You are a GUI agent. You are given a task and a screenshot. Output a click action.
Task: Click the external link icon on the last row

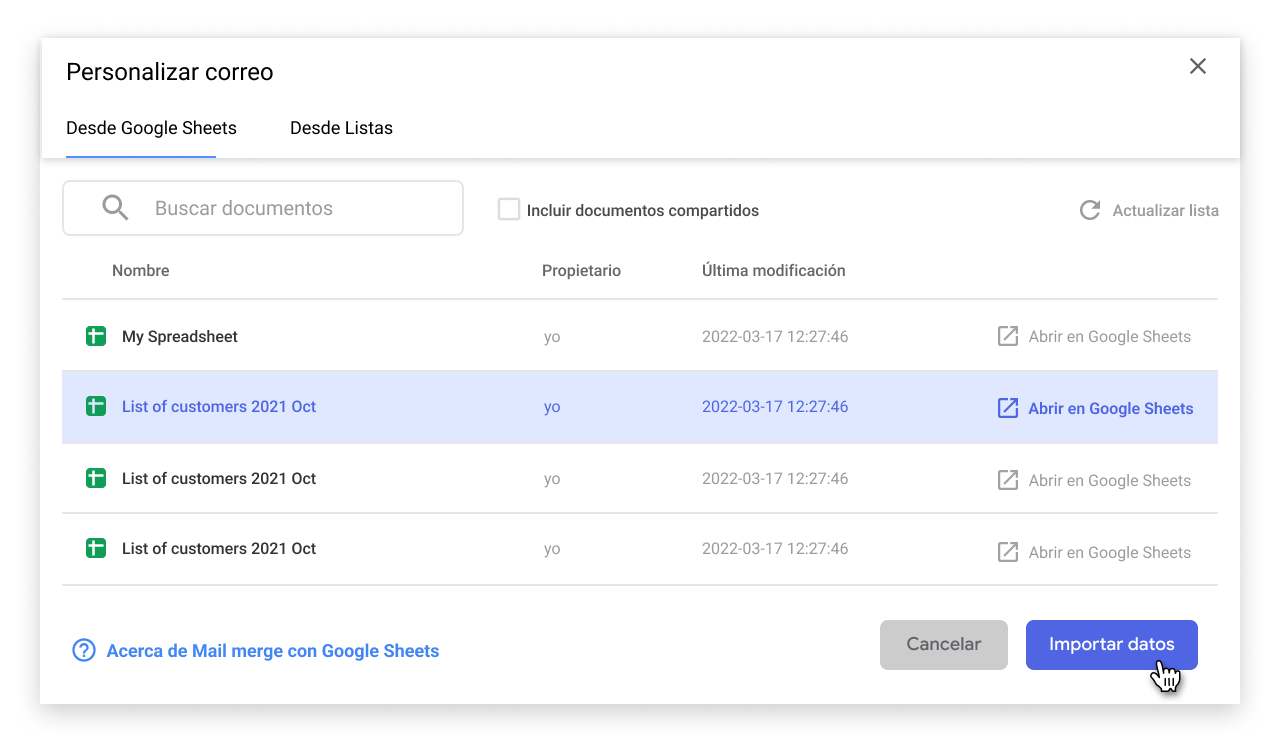click(1007, 551)
